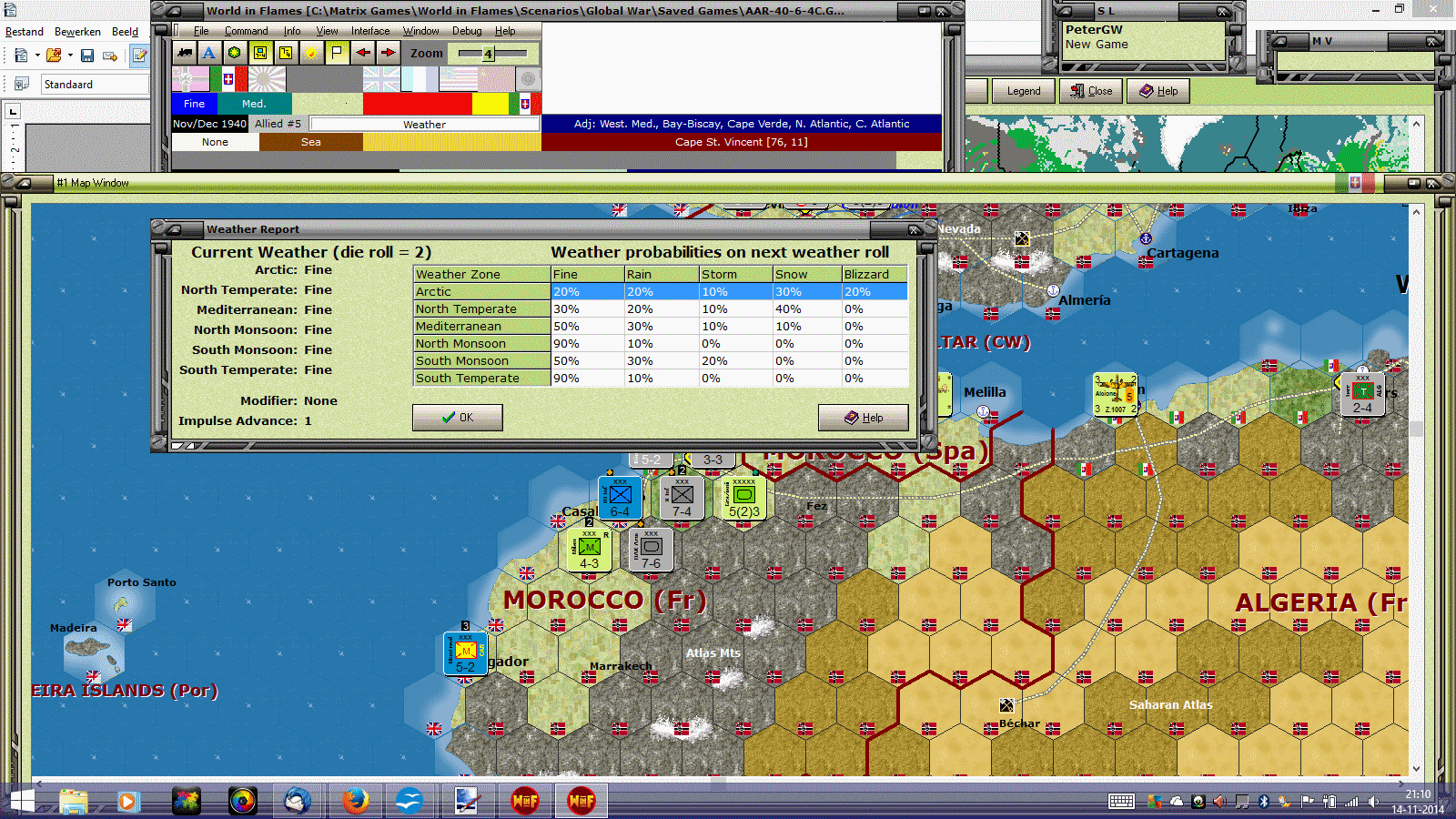Expand the open folder dropdown arrow
This screenshot has height=819, width=1456.
point(70,56)
